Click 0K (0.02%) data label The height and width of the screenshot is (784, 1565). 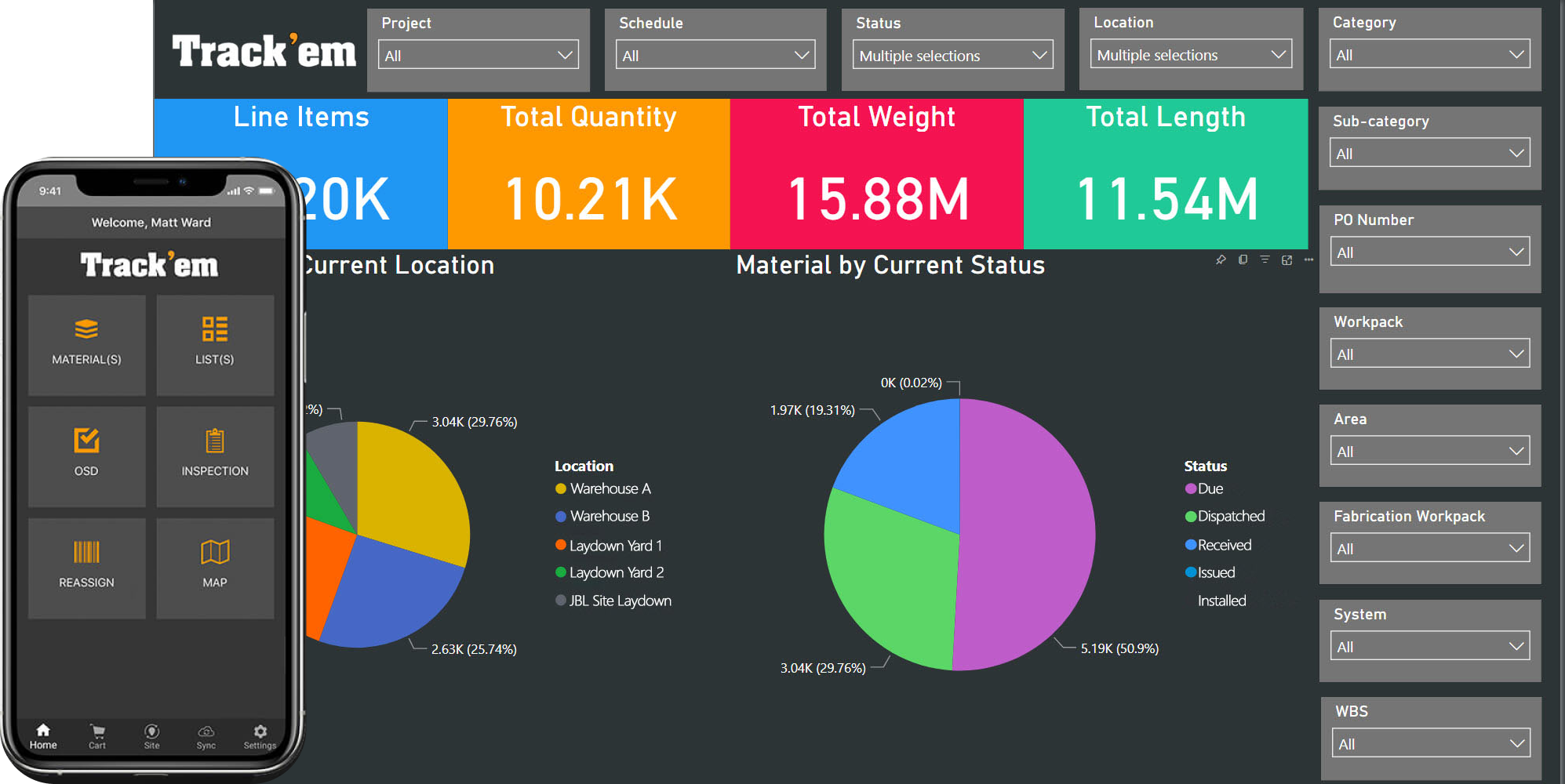point(911,383)
